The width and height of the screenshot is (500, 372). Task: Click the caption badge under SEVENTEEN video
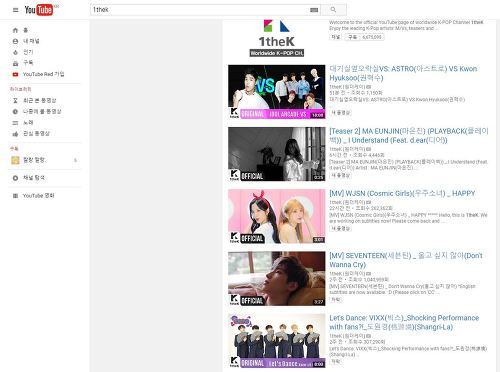coord(335,300)
